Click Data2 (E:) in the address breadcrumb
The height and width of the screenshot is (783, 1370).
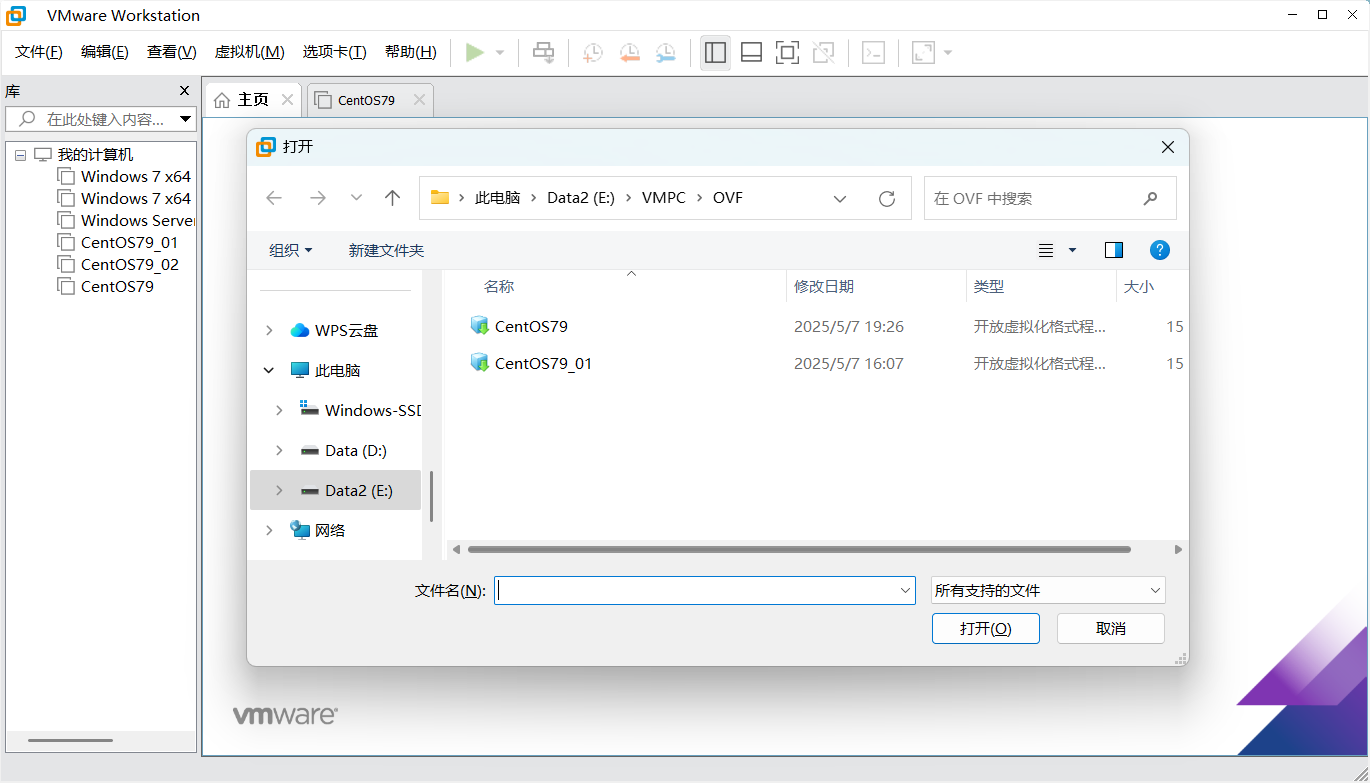click(x=581, y=198)
